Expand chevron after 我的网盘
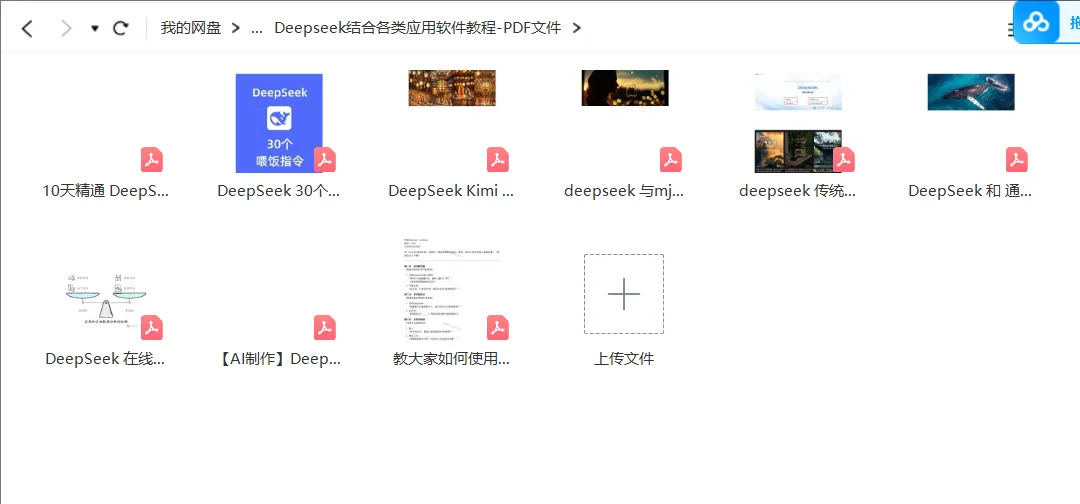The image size is (1080, 504). coord(236,28)
